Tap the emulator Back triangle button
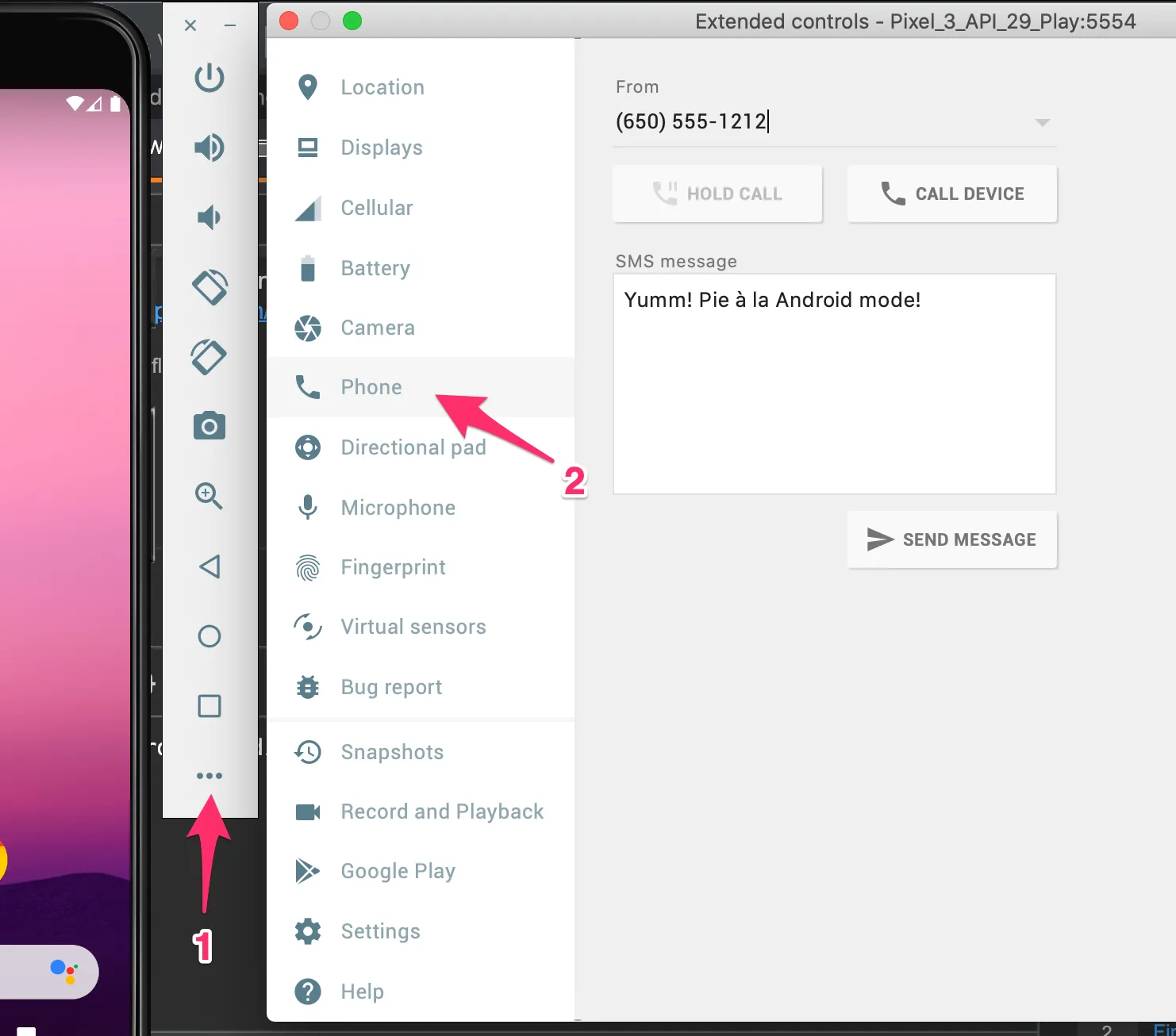Screen dimensions: 1176x1036 tap(209, 566)
